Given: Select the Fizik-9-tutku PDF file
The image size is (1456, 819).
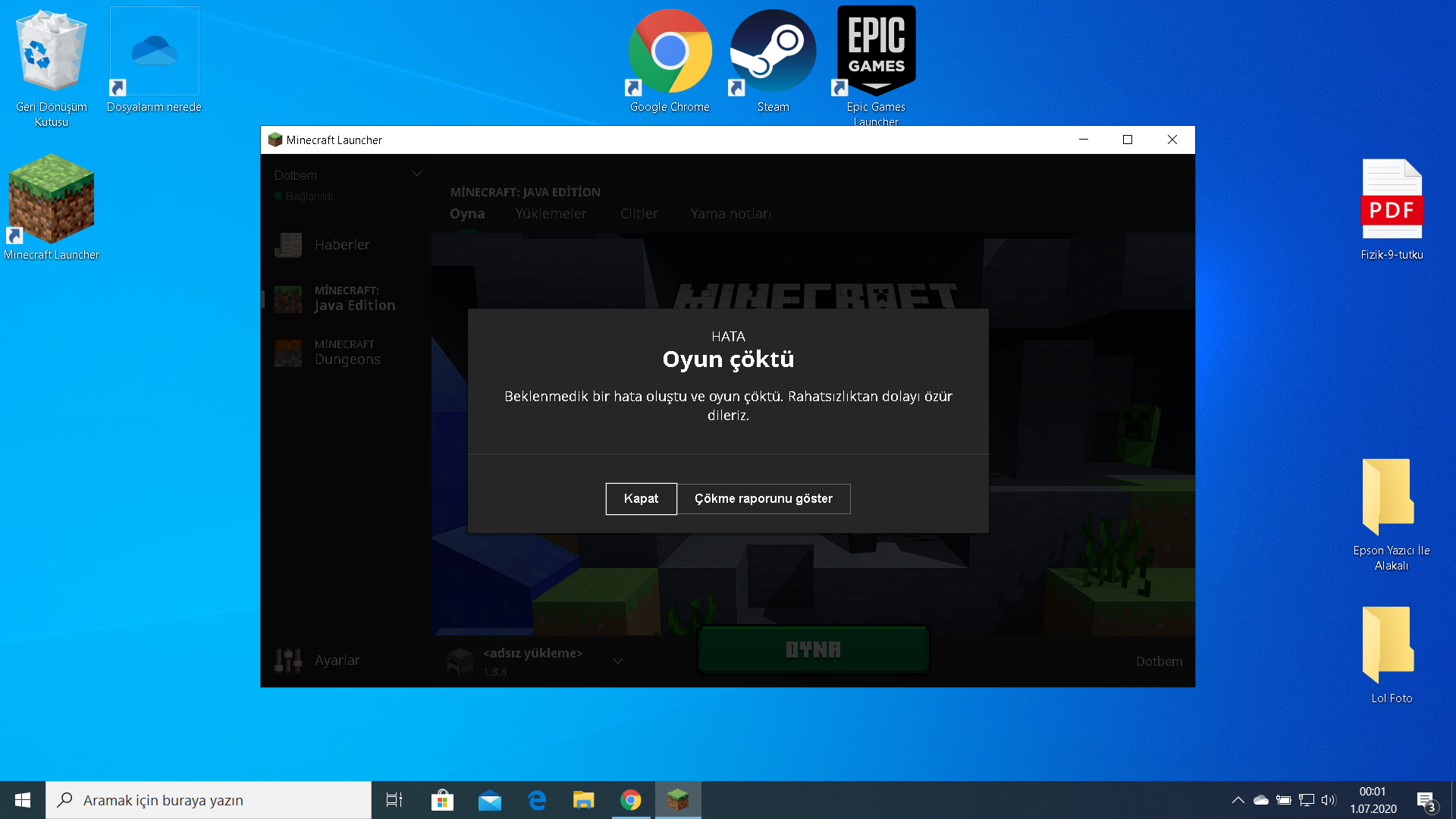Looking at the screenshot, I should tap(1392, 209).
